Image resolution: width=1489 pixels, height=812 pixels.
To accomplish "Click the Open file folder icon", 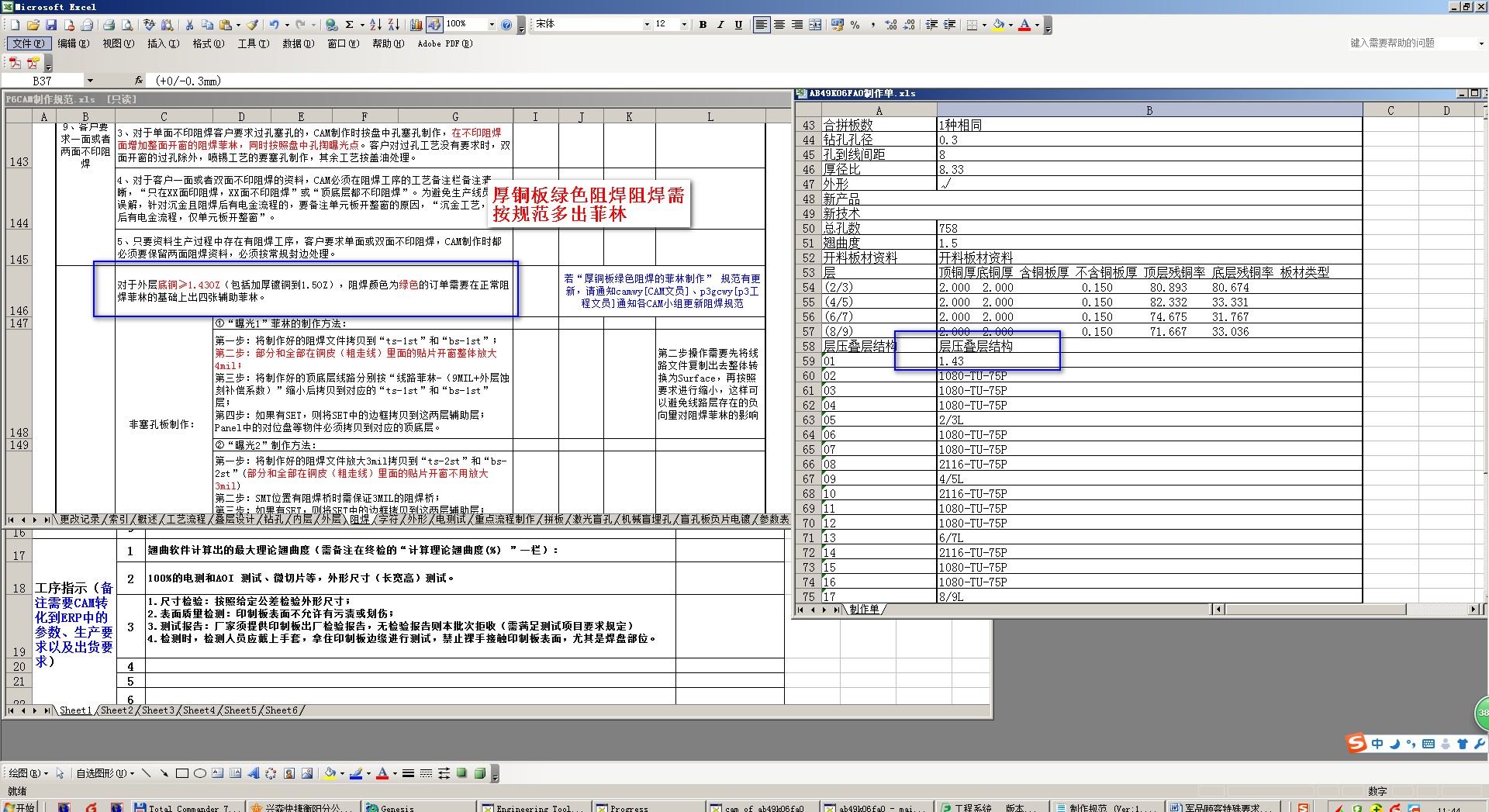I will 33,25.
